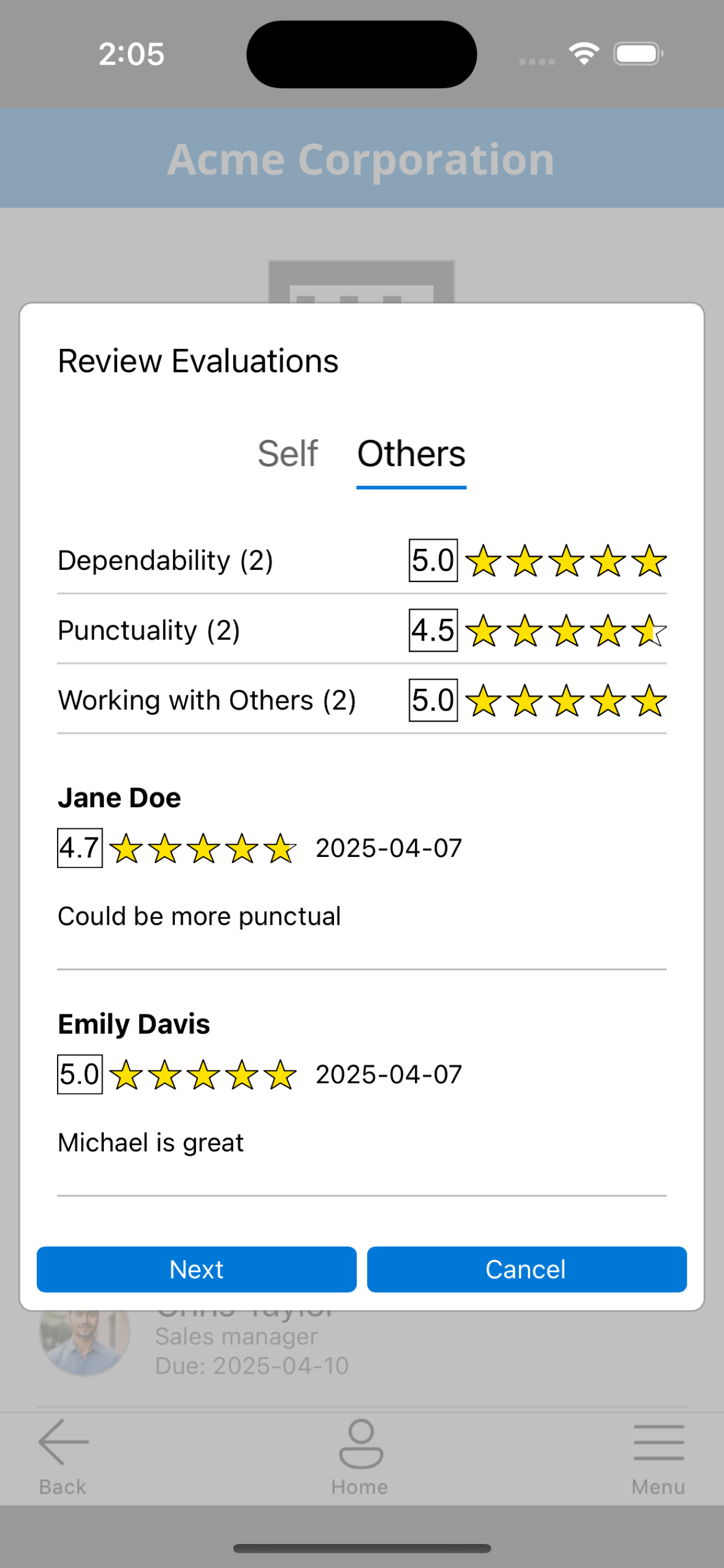Select the Others tab

tap(412, 453)
